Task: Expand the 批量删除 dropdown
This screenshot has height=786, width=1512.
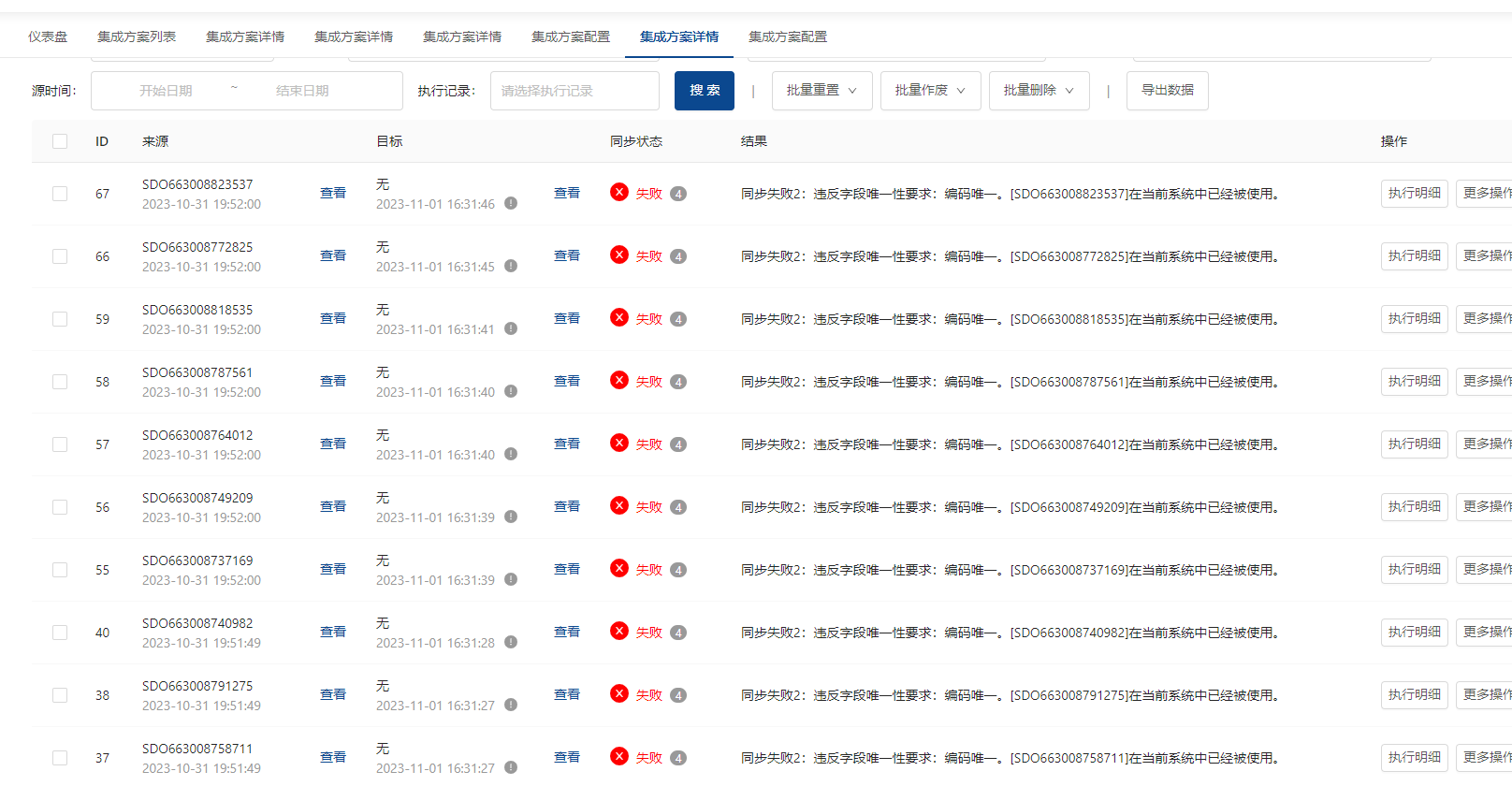Action: click(1039, 91)
